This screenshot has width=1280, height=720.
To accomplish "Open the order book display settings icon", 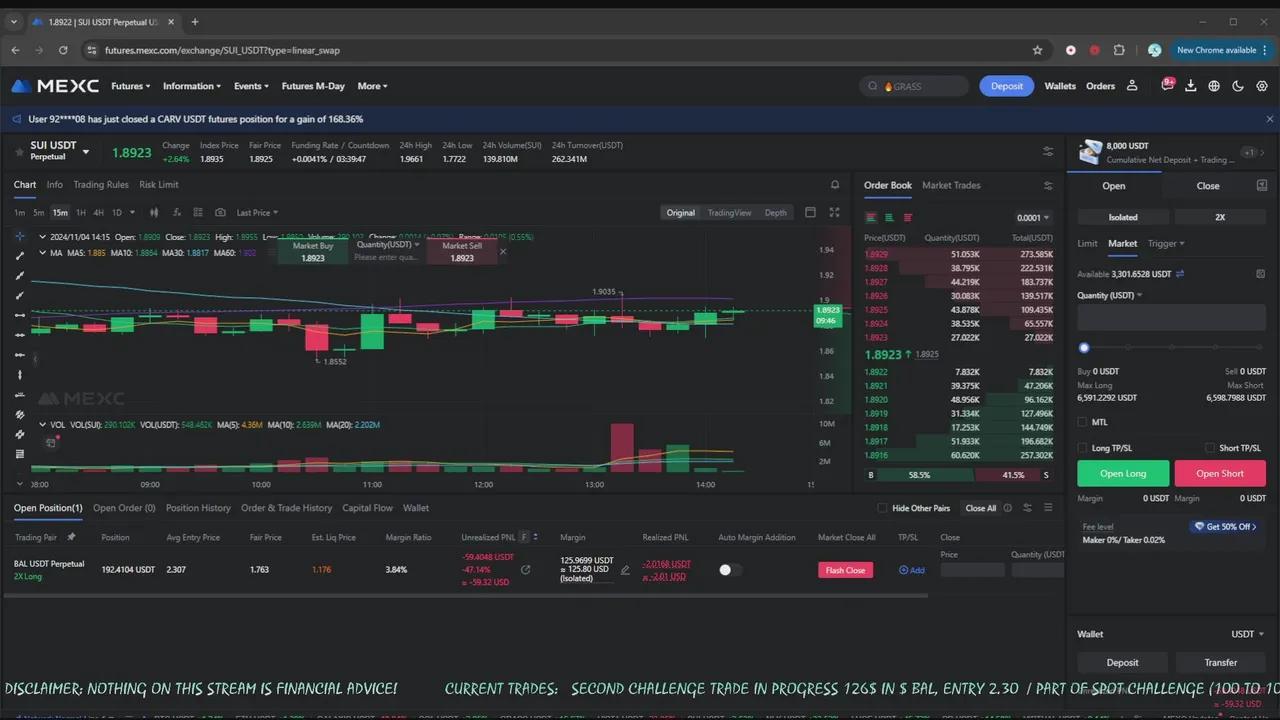I will [1048, 185].
